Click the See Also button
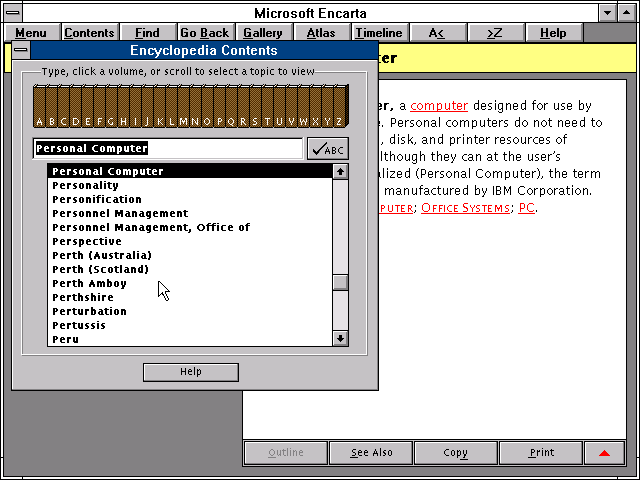This screenshot has width=640, height=480. pos(371,453)
